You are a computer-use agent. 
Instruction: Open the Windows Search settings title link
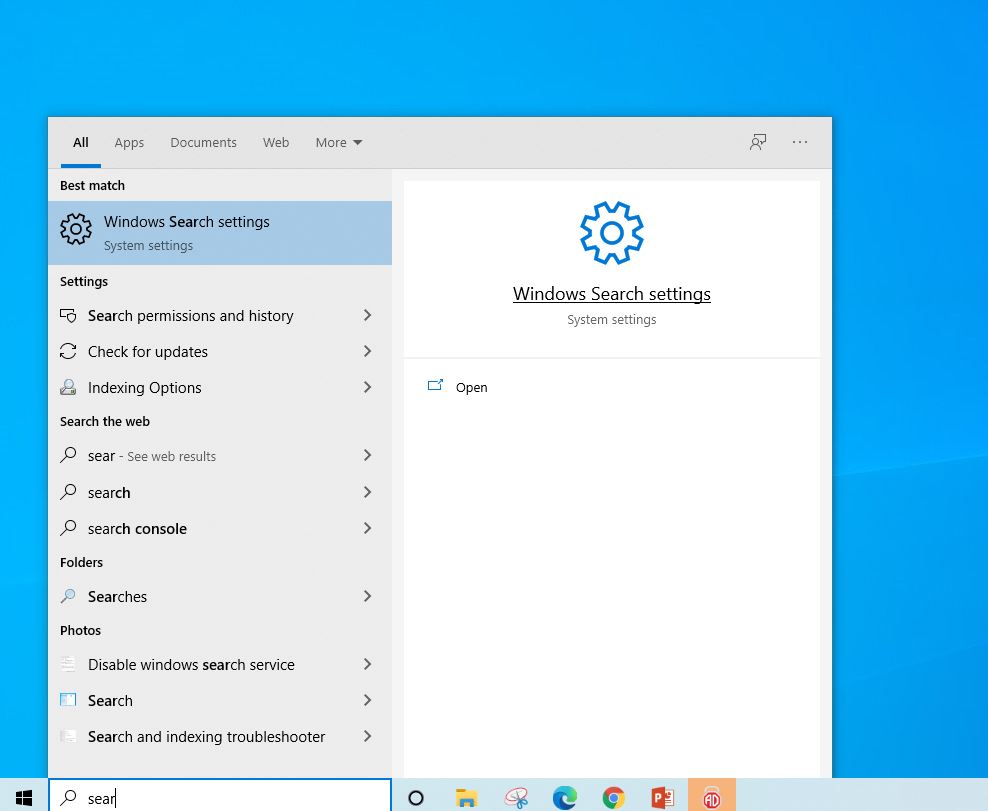(612, 294)
